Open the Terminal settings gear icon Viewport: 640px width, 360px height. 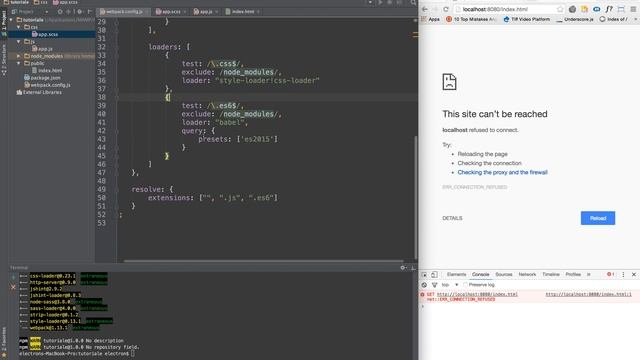[x=403, y=268]
